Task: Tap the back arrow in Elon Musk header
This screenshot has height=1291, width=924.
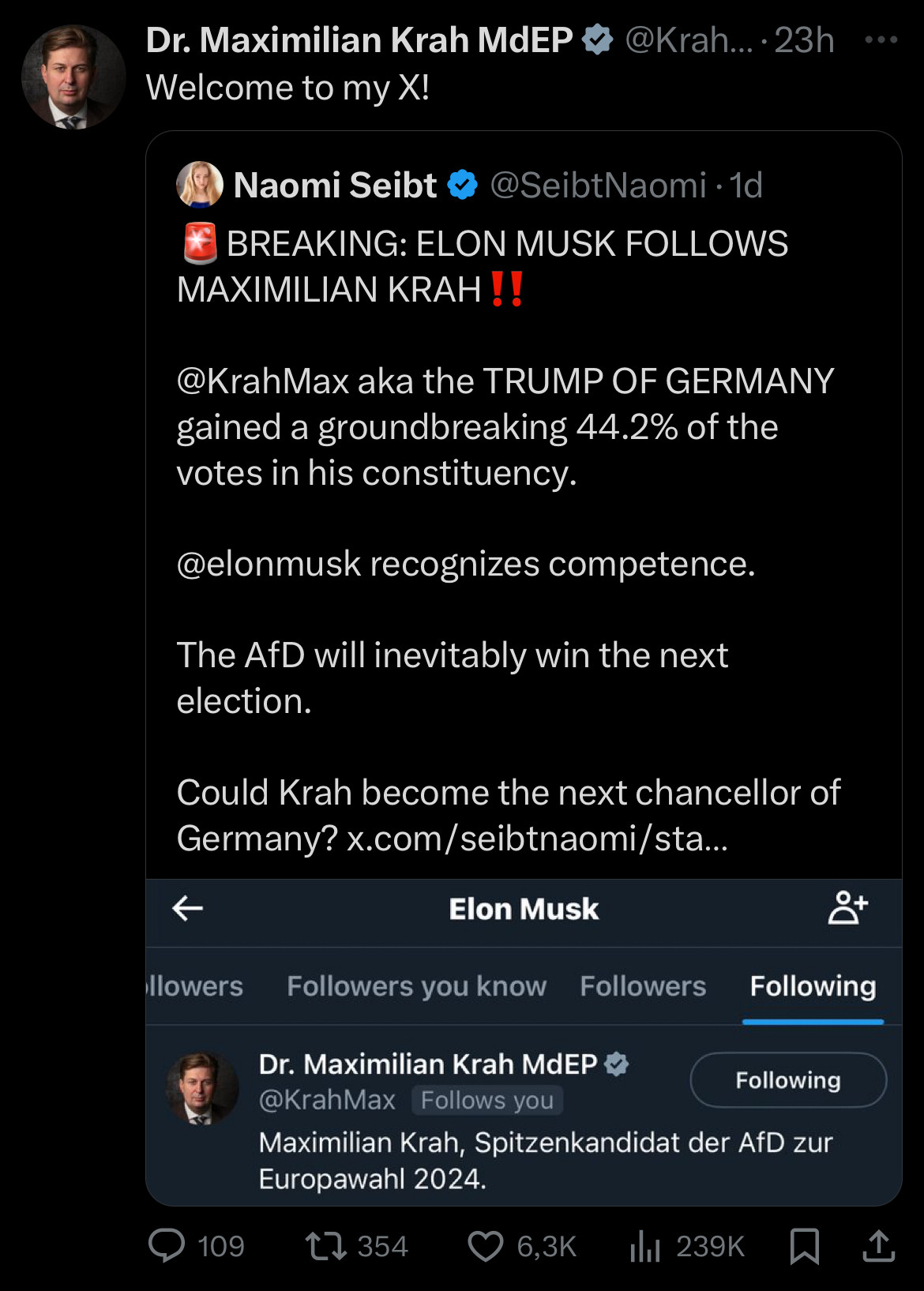Action: 188,908
